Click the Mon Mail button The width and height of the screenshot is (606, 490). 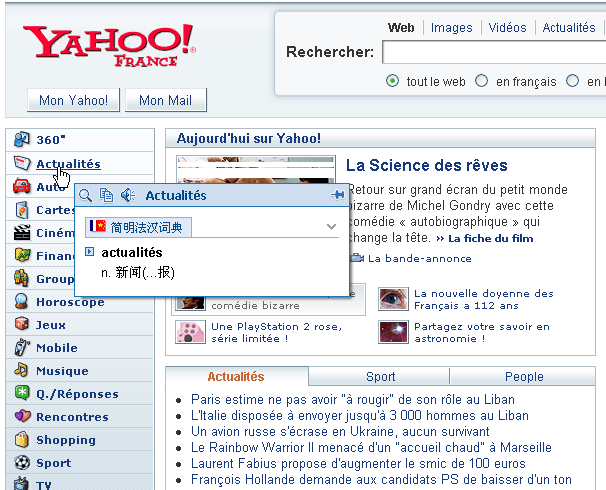coord(165,100)
